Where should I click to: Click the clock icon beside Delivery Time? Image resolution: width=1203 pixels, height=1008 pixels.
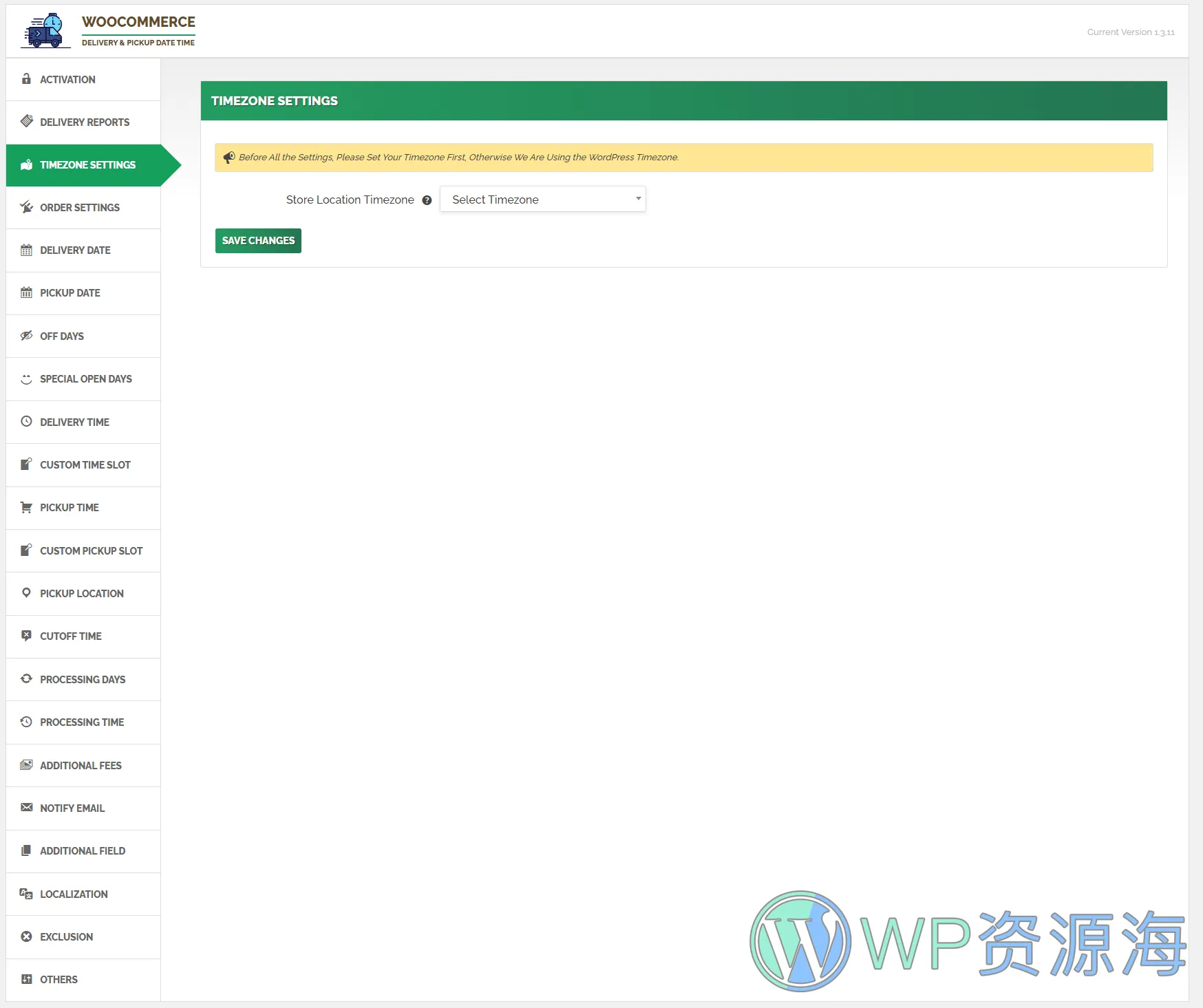tap(26, 422)
